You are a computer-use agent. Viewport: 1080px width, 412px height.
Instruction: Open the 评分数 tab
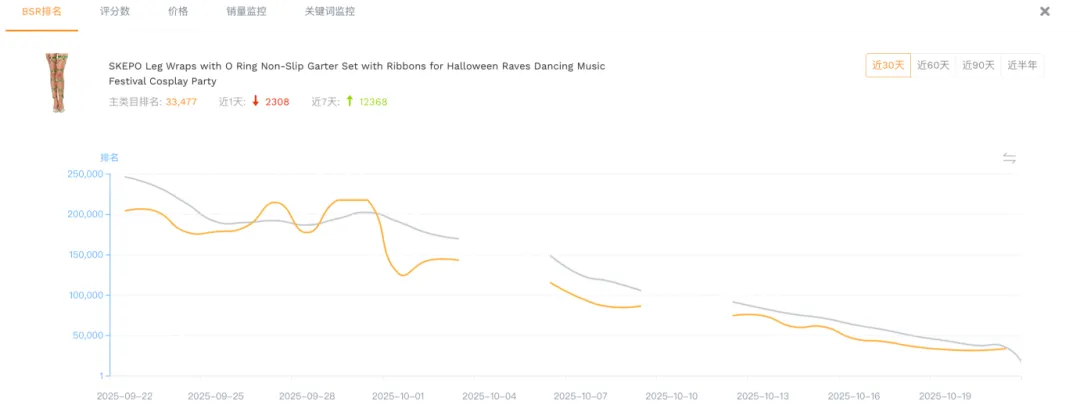pos(117,12)
